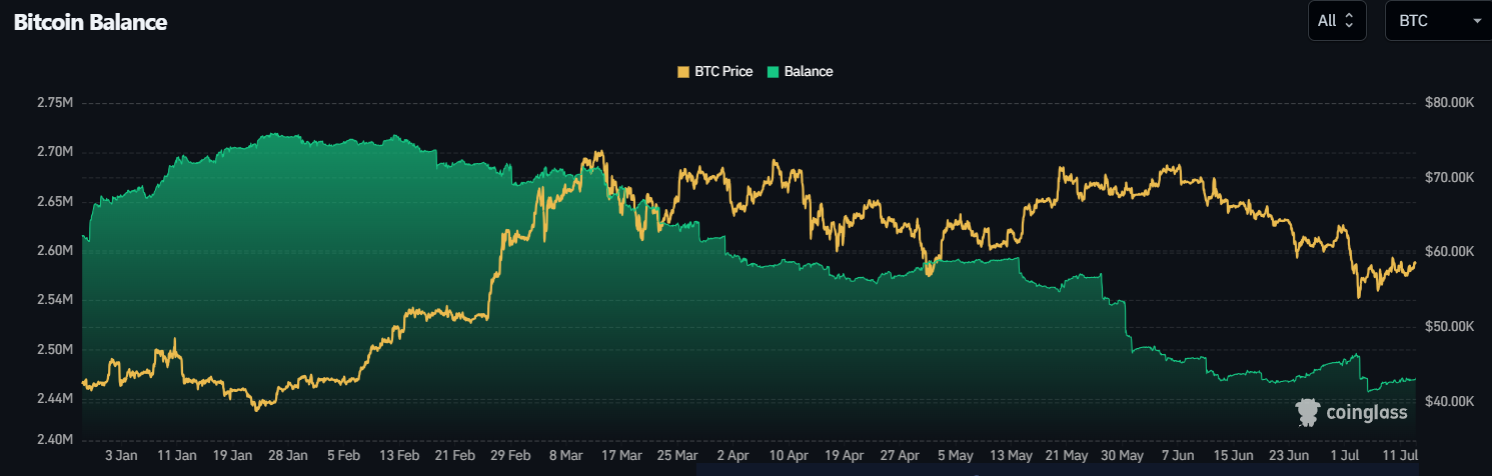Click the 2.44M left axis label

[x=55, y=398]
